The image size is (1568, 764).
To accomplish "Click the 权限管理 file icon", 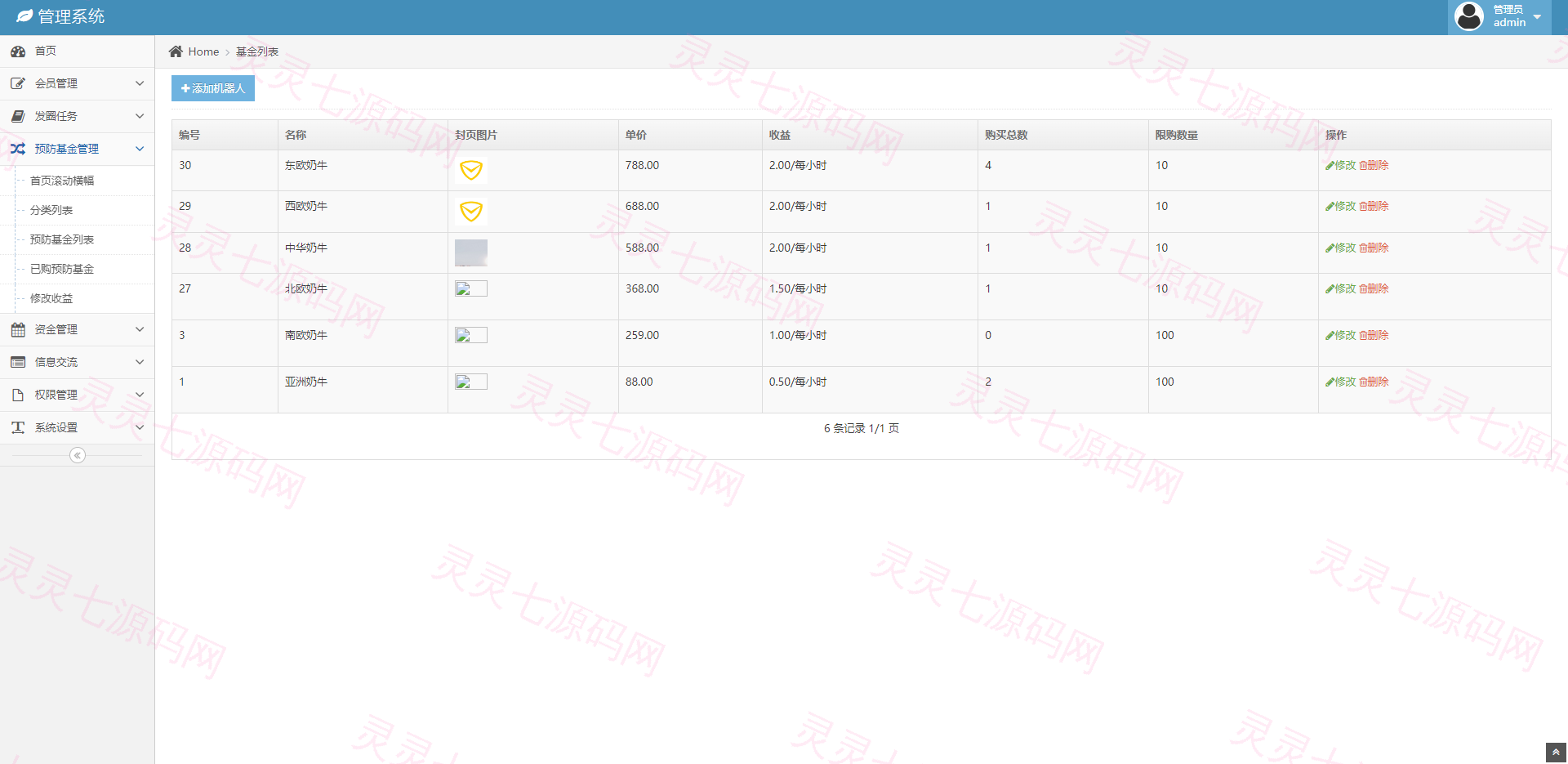I will (x=18, y=395).
